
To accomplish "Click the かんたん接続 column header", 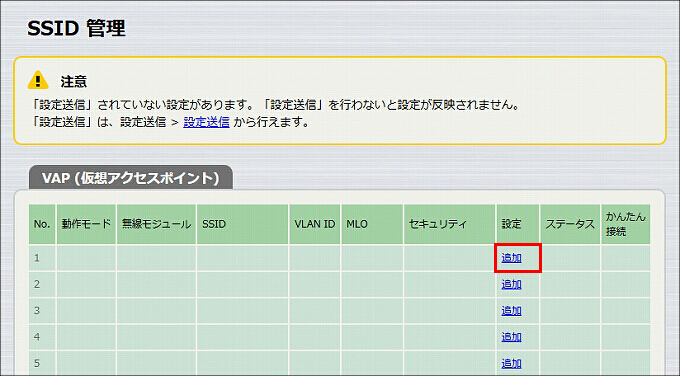I will click(625, 224).
